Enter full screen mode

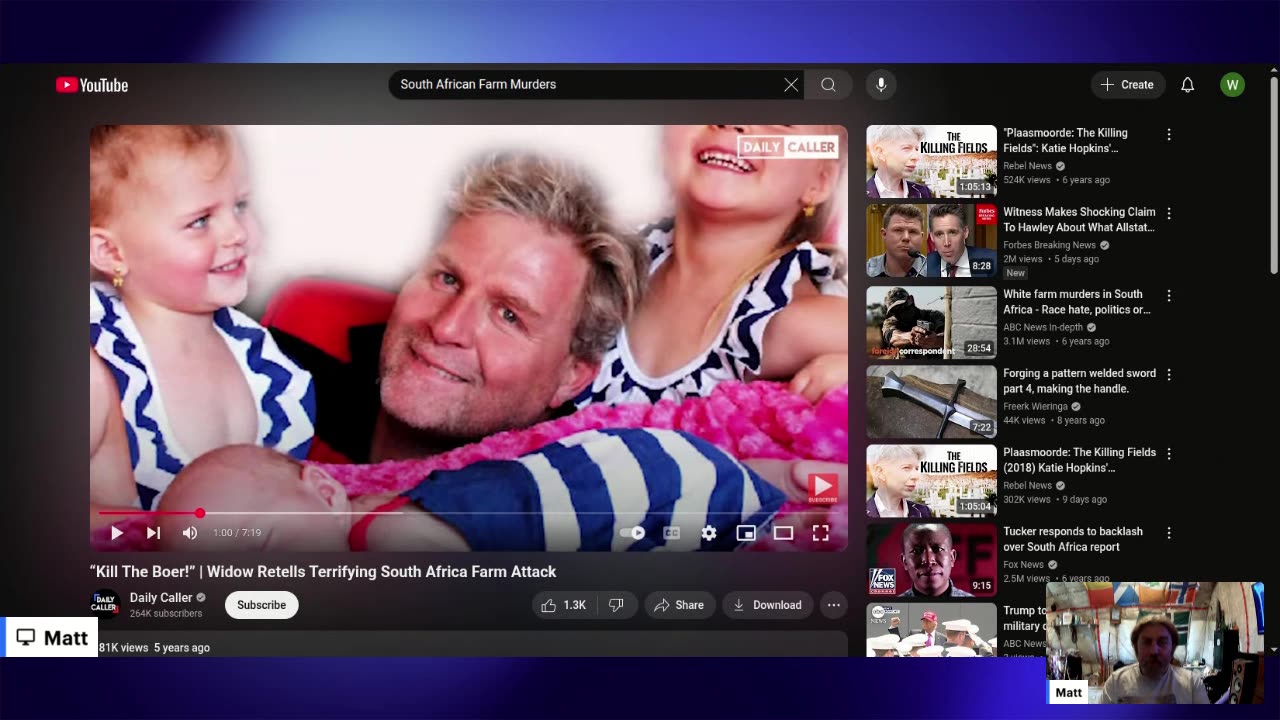pyautogui.click(x=820, y=533)
